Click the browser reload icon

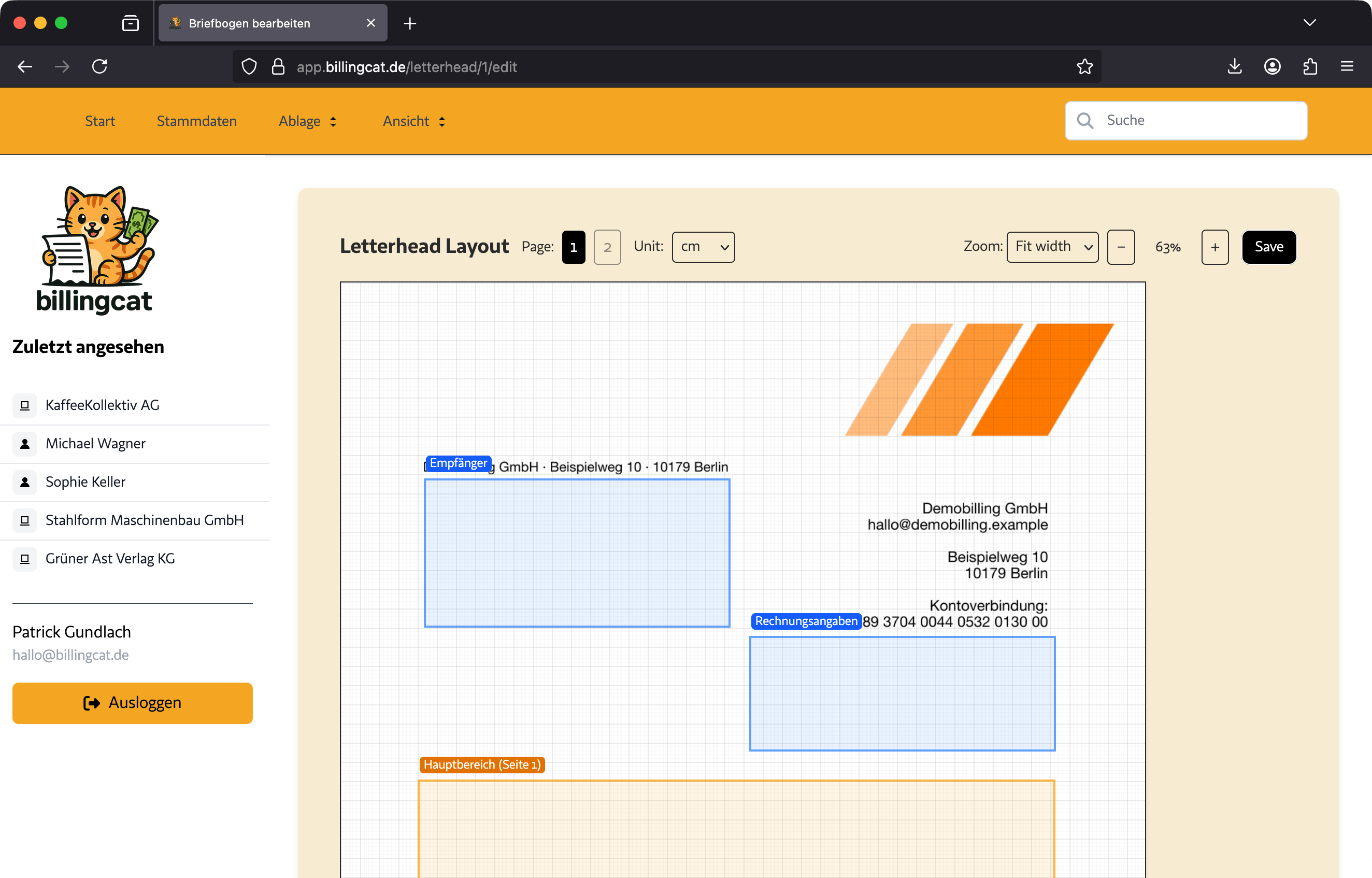99,67
